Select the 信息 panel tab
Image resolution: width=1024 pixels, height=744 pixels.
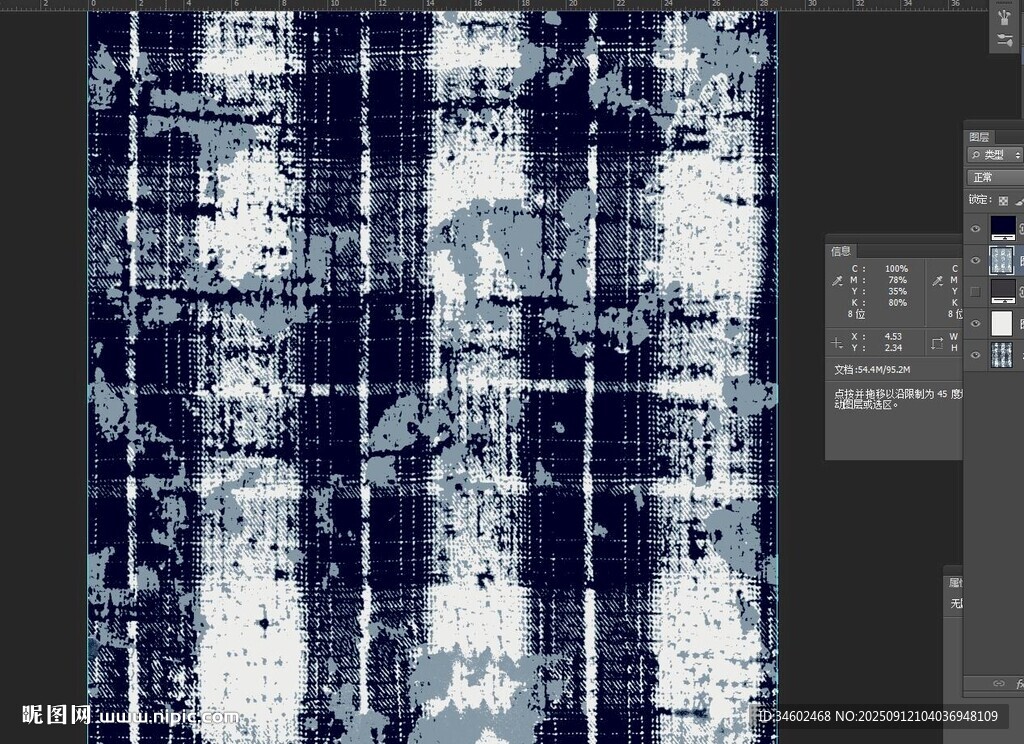[841, 251]
